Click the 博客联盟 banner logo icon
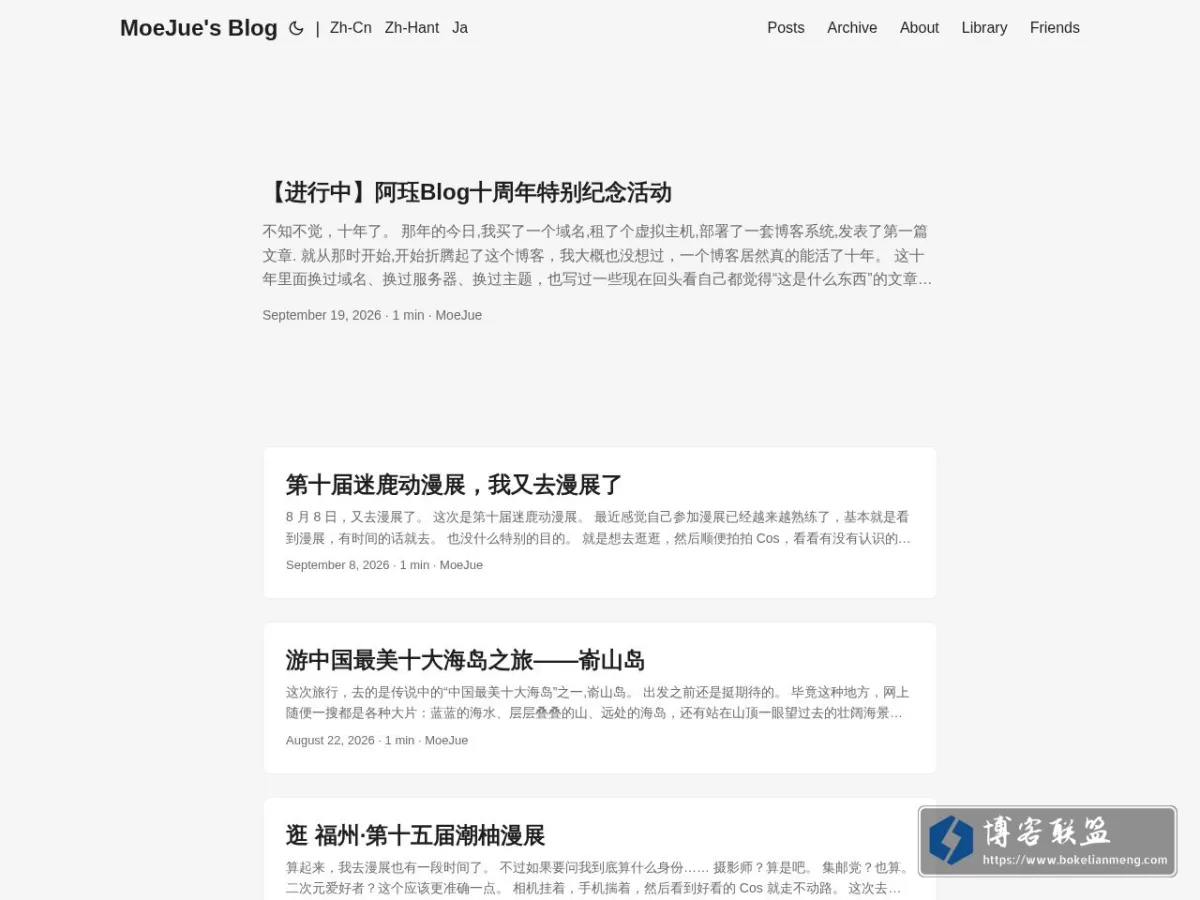Viewport: 1200px width, 900px height. click(x=951, y=840)
